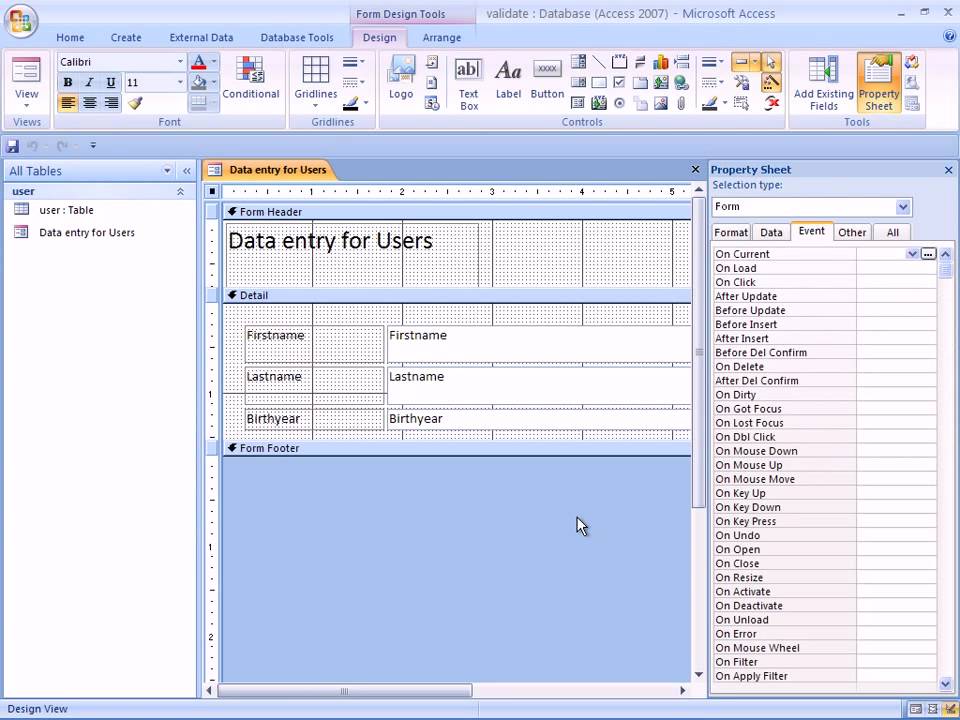Select the Attachment paperclip control
The image size is (960, 720).
coord(681,103)
